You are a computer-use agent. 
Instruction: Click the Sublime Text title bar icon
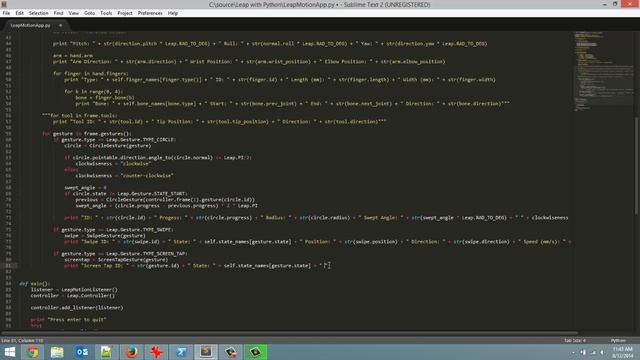(x=4, y=4)
